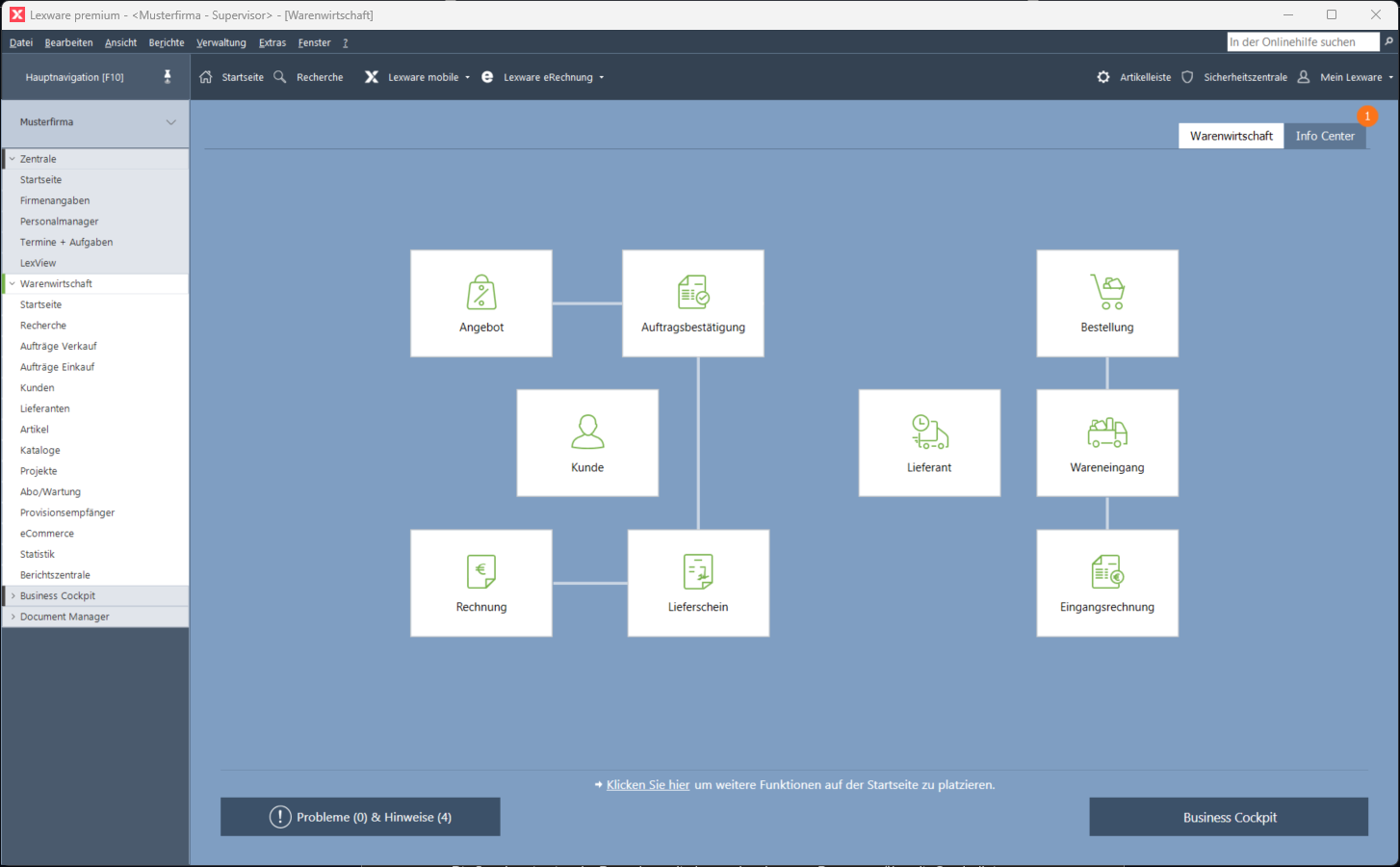Select Termine + Aufgaben in the tree
Image resolution: width=1400 pixels, height=867 pixels.
pyautogui.click(x=66, y=243)
